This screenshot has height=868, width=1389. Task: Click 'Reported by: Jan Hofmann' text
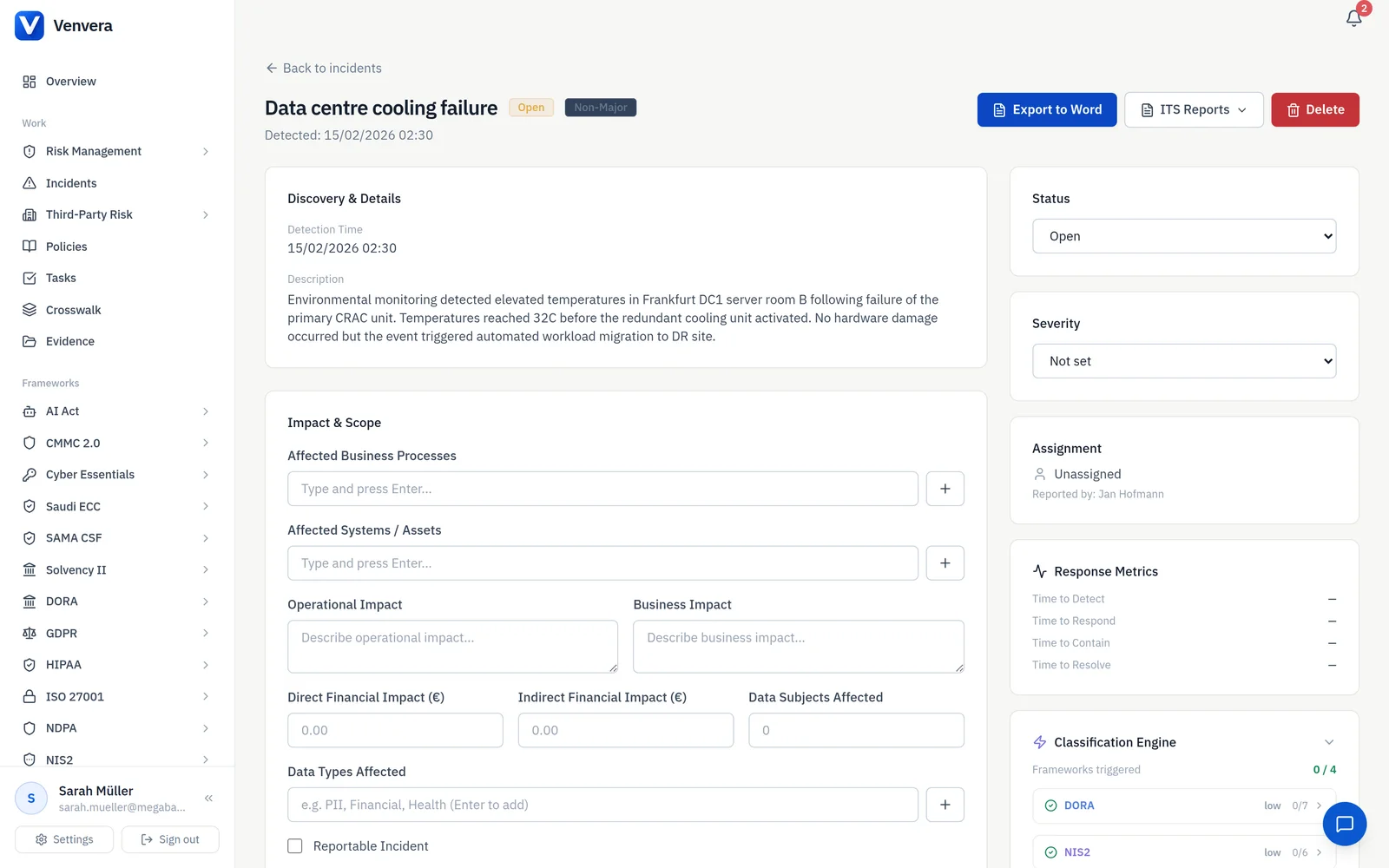coord(1098,495)
